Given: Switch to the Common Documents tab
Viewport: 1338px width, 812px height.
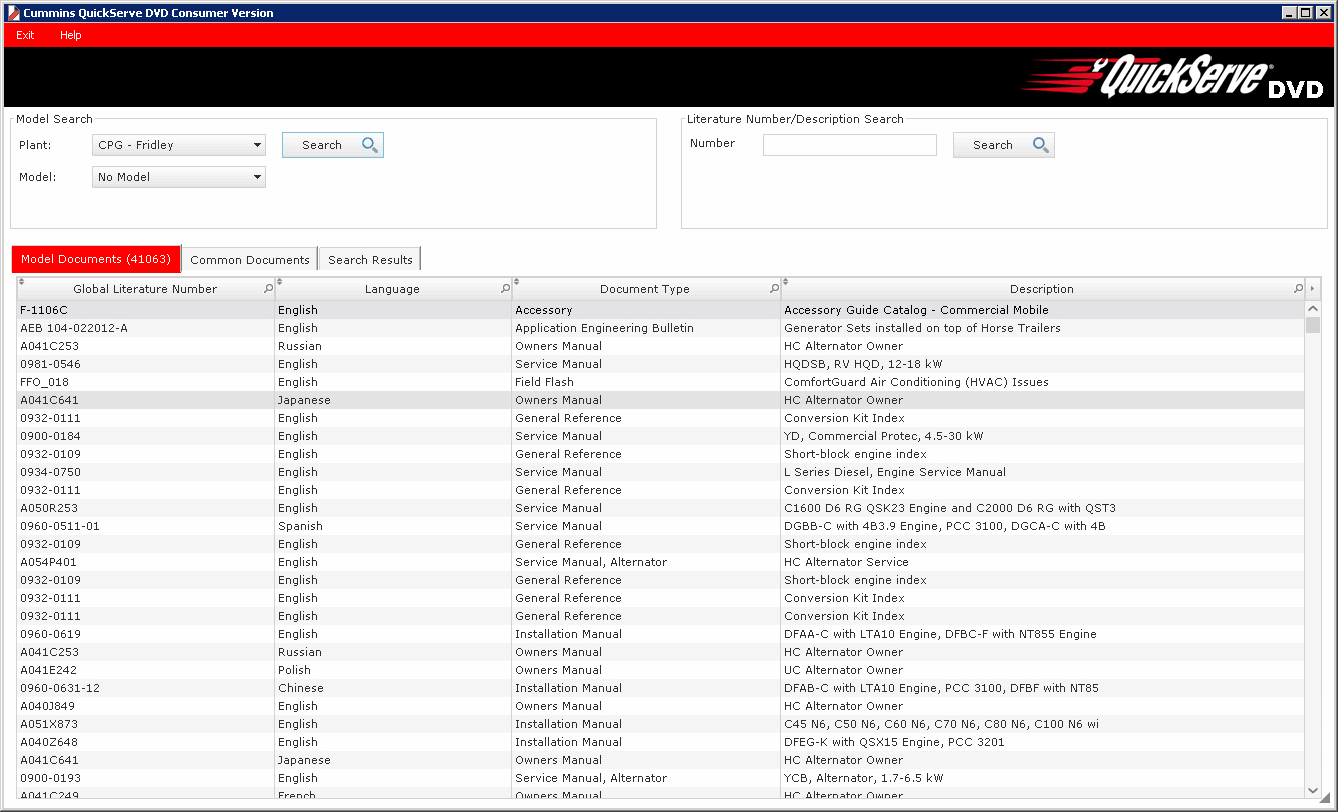Looking at the screenshot, I should click(249, 260).
